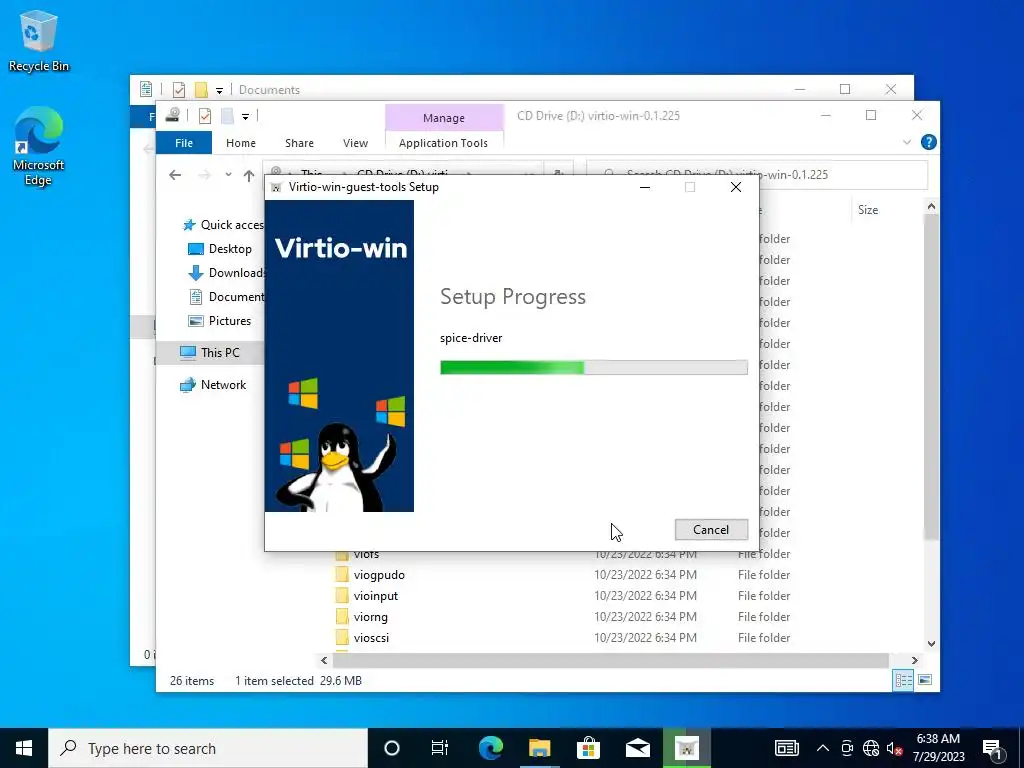Image resolution: width=1024 pixels, height=768 pixels.
Task: Open the Documents window toolbar dropdown arrow
Action: click(219, 91)
